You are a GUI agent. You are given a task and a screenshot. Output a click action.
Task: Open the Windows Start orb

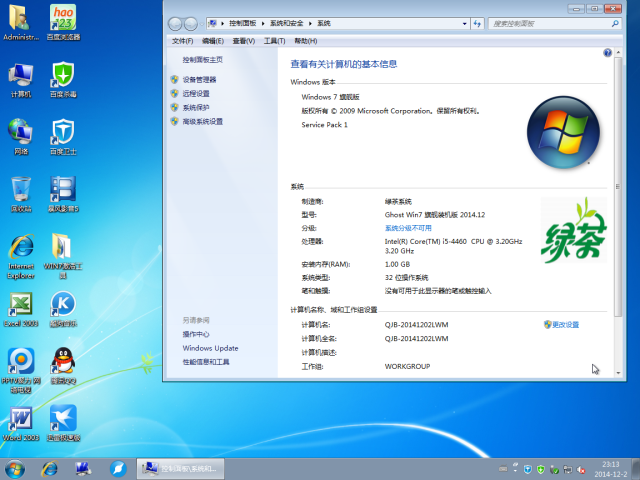pyautogui.click(x=15, y=469)
